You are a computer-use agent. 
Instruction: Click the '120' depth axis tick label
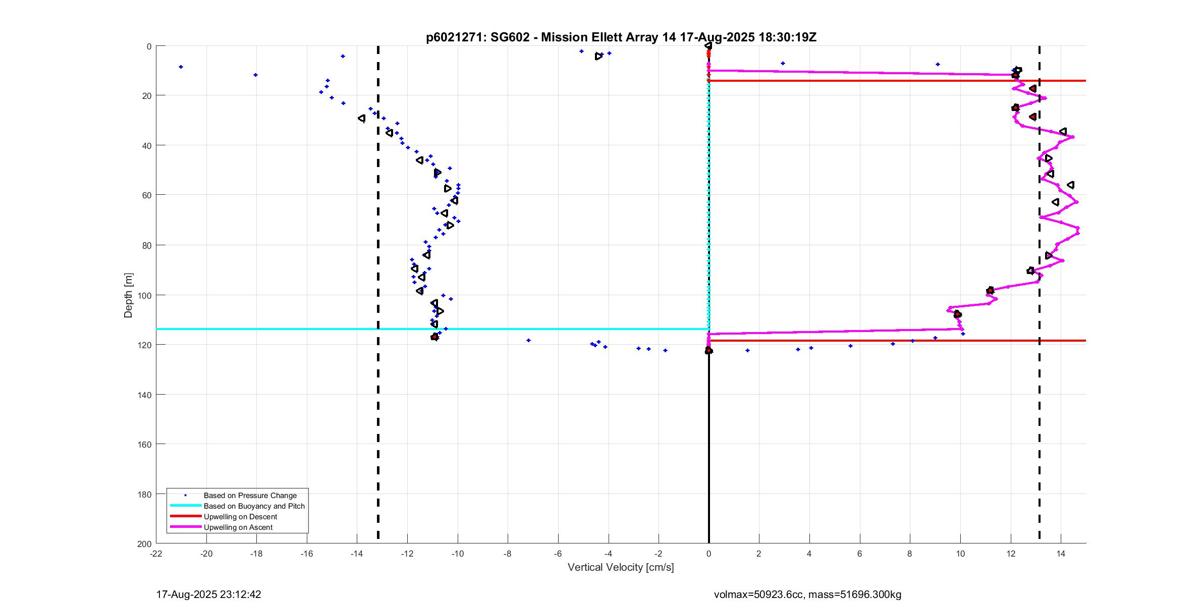(144, 345)
